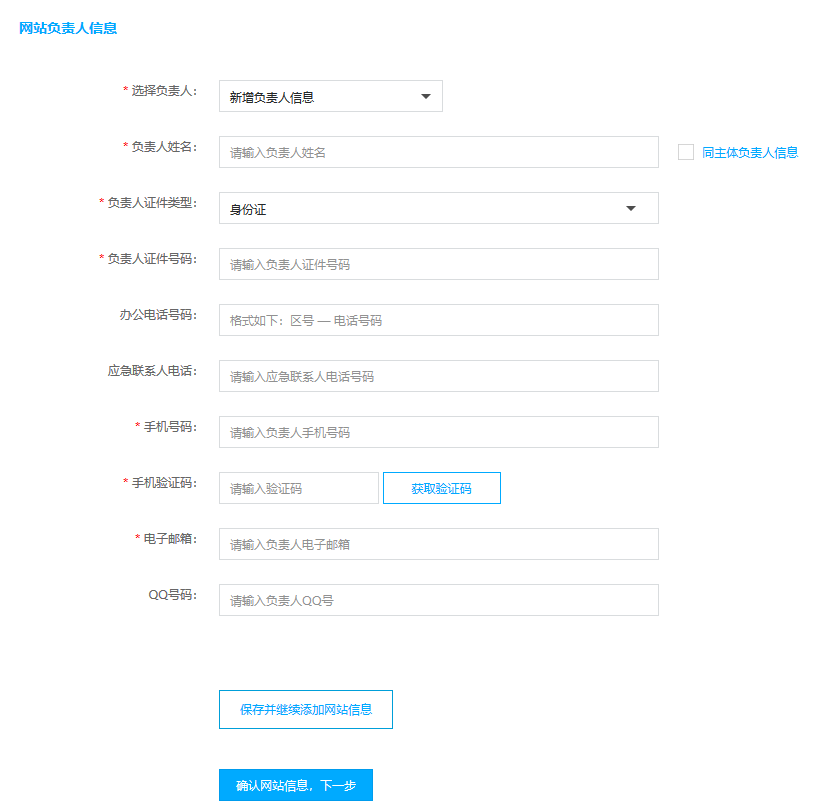The width and height of the screenshot is (828, 808).
Task: Focus the 负责人姓名 input field
Action: (437, 151)
